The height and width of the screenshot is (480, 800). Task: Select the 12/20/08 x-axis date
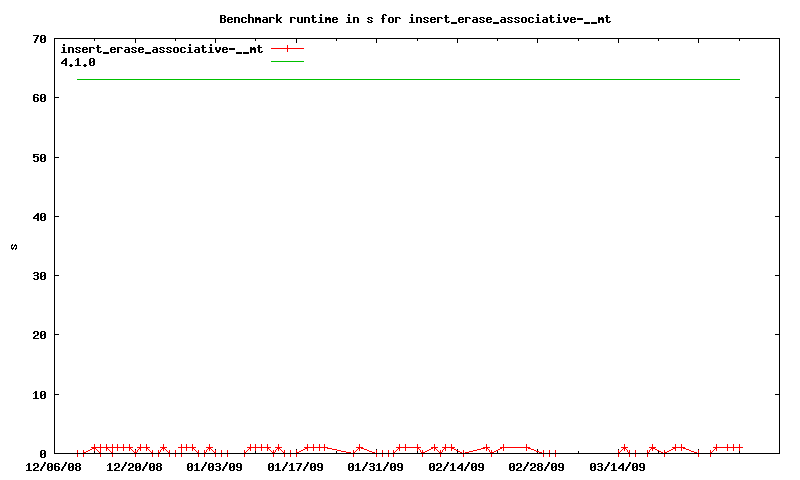(x=134, y=467)
